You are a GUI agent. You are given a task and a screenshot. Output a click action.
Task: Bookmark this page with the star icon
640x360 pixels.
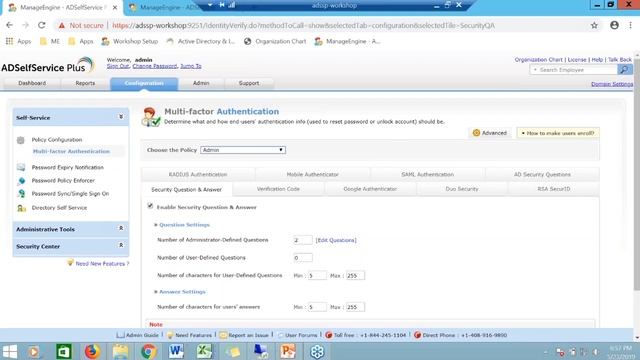tap(594, 25)
